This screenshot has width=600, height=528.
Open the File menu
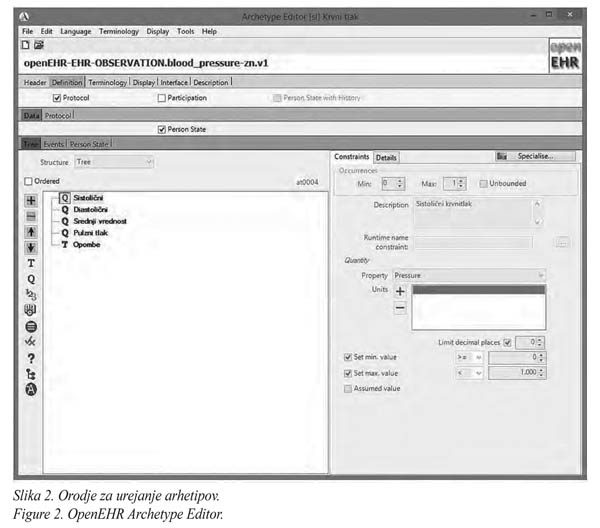(27, 31)
